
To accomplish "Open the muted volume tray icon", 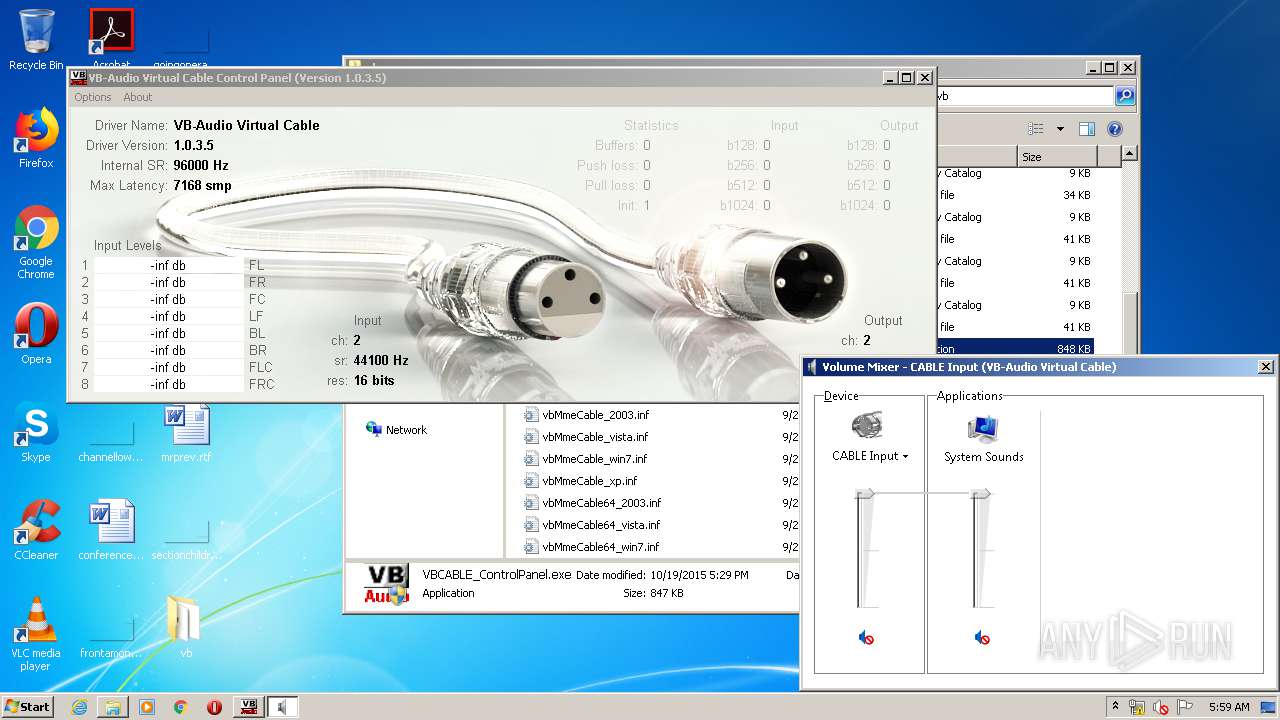I will (x=1161, y=707).
